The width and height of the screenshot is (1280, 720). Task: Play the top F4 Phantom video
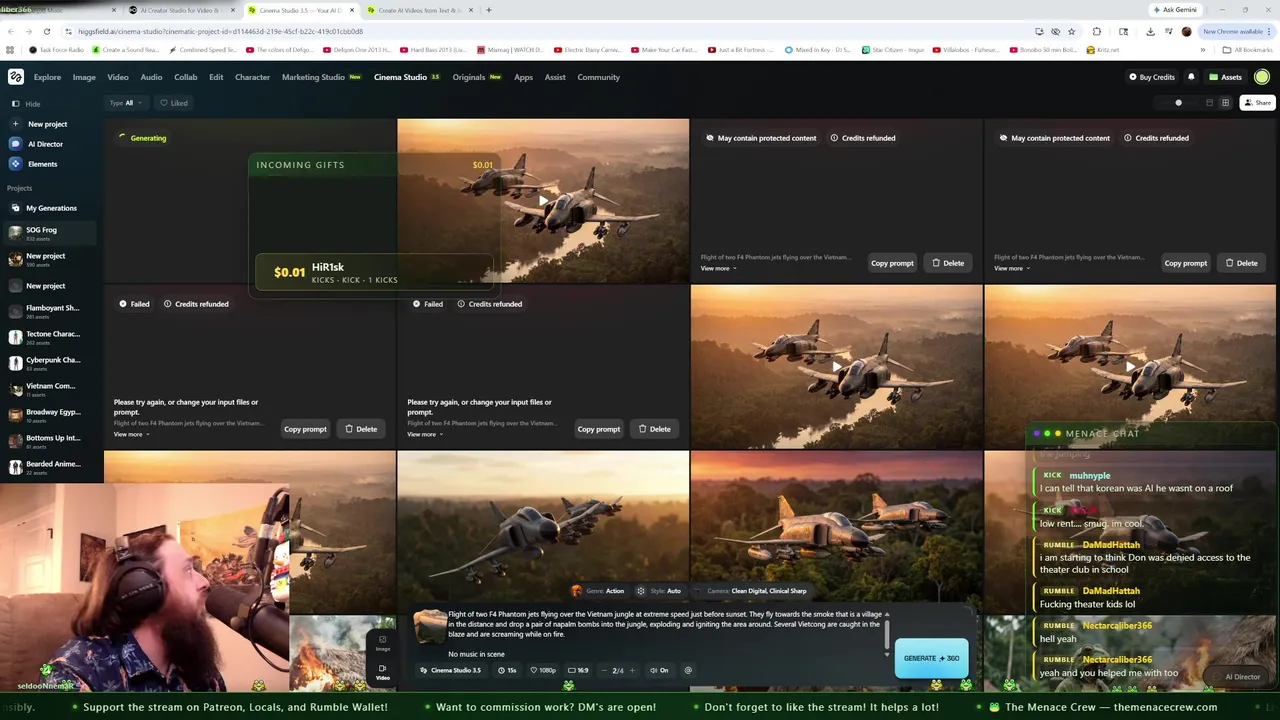click(543, 201)
